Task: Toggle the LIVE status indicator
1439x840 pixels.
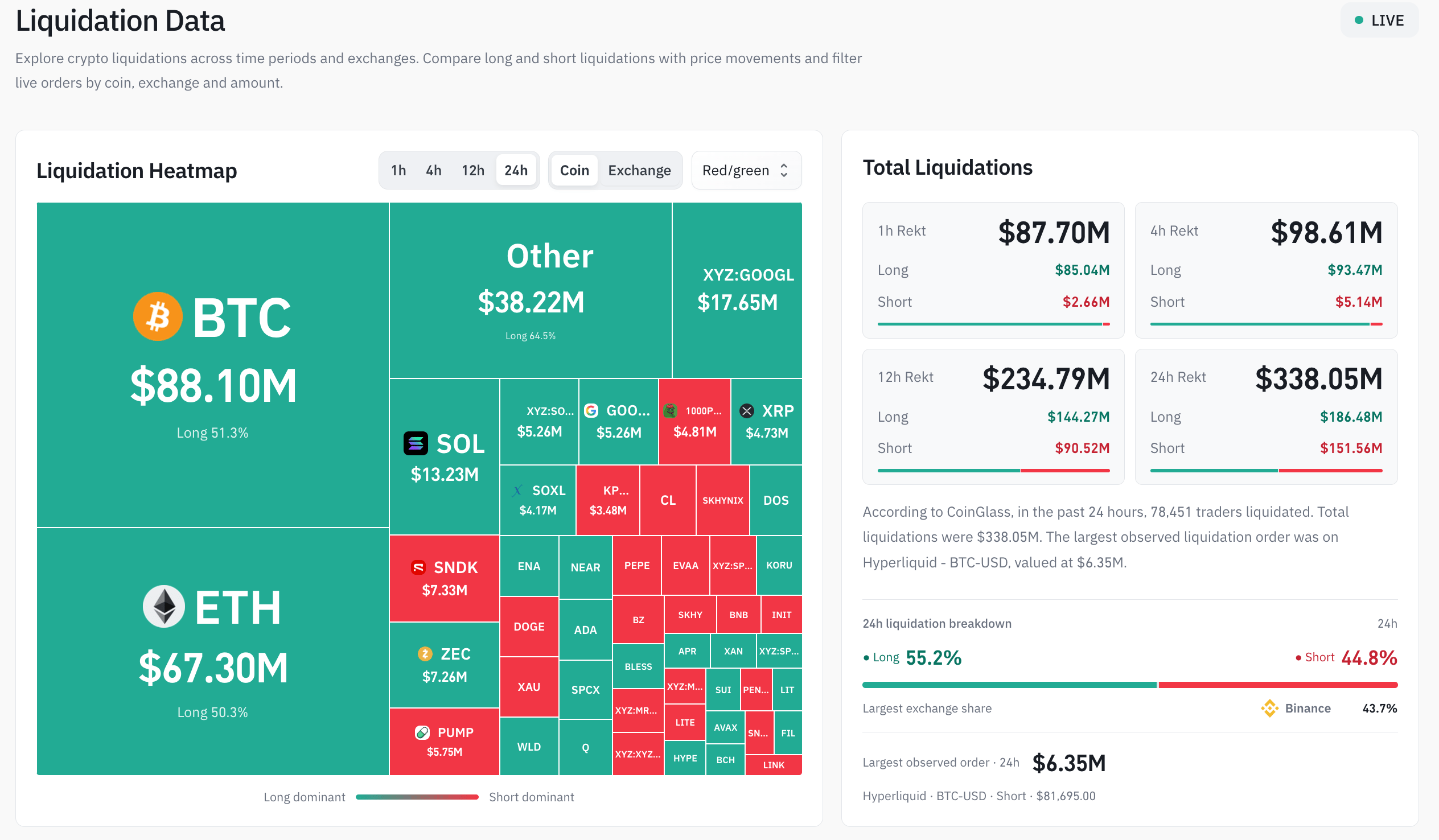Action: [x=1380, y=20]
